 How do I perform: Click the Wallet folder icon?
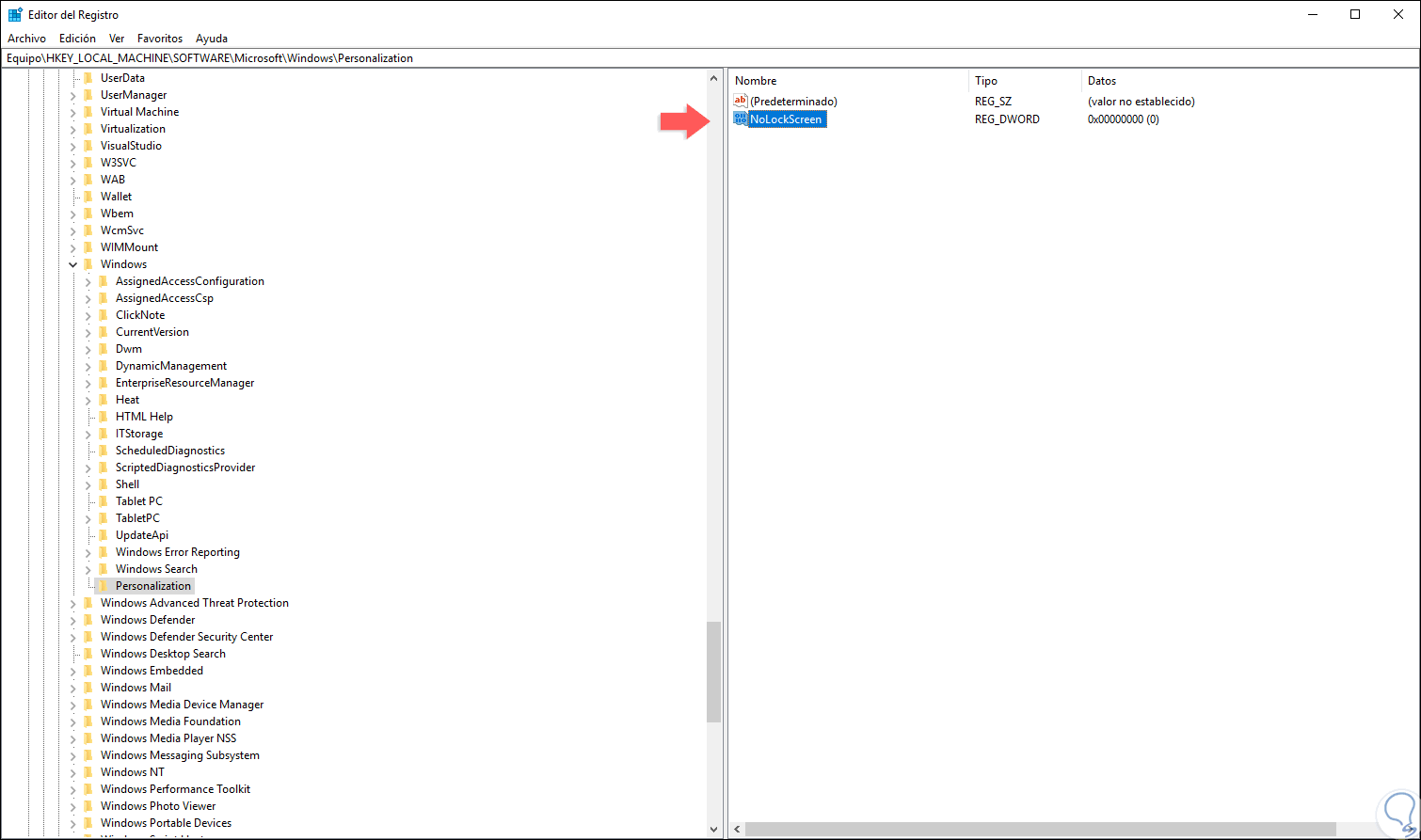88,197
